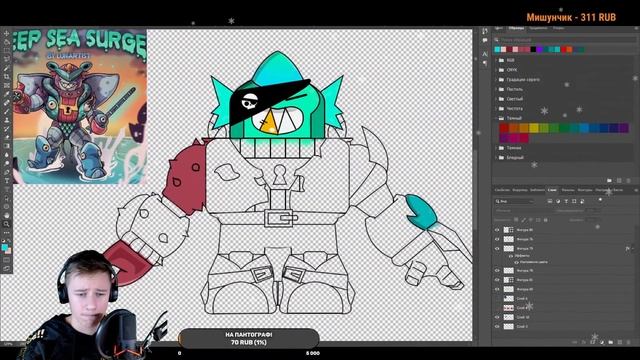Select the Eraser tool

point(7,137)
